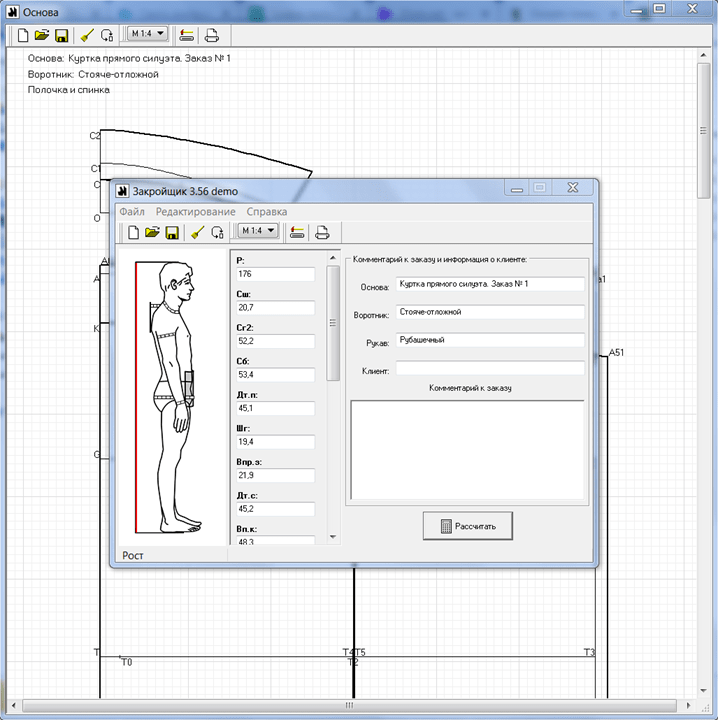Click the Шг field with 19,4
This screenshot has height=720, width=718.
(x=275, y=442)
